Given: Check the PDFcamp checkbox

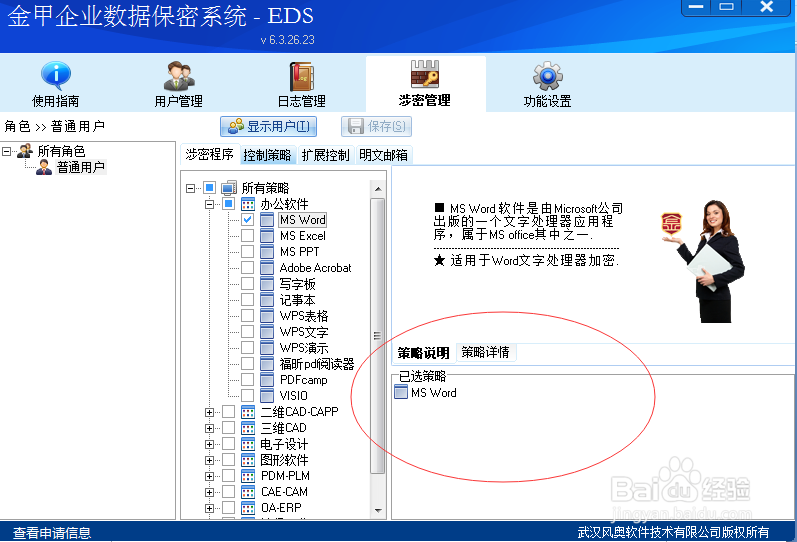Looking at the screenshot, I should (x=248, y=380).
